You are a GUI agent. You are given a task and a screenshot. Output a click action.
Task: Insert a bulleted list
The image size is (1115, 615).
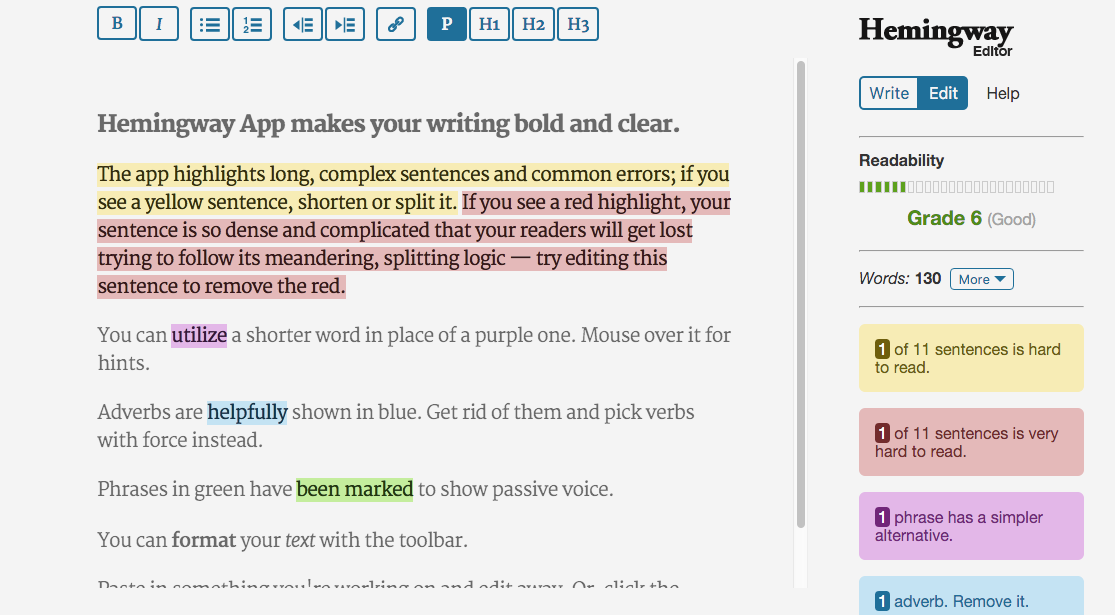(x=210, y=24)
